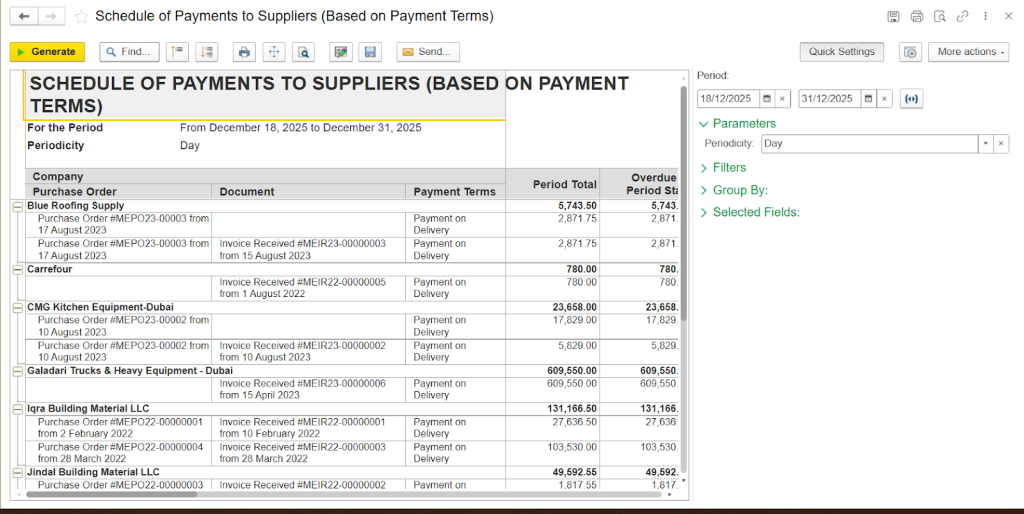The image size is (1024, 514).
Task: Click the Periodicity Day input field
Action: point(869,144)
